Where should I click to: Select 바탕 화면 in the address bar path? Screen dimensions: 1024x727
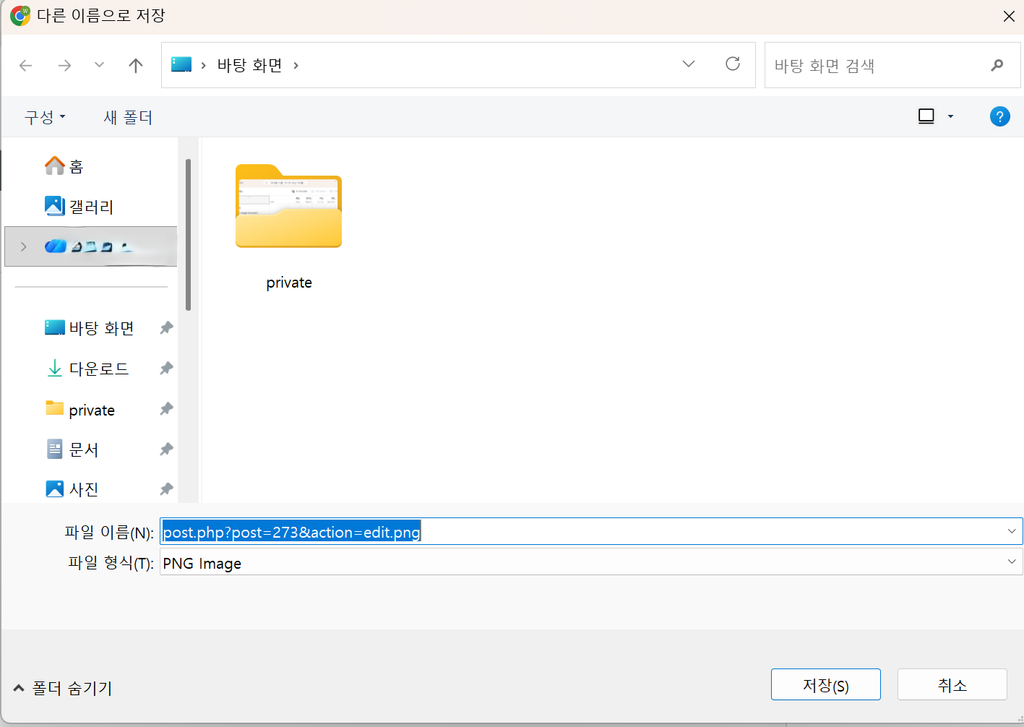coord(249,65)
